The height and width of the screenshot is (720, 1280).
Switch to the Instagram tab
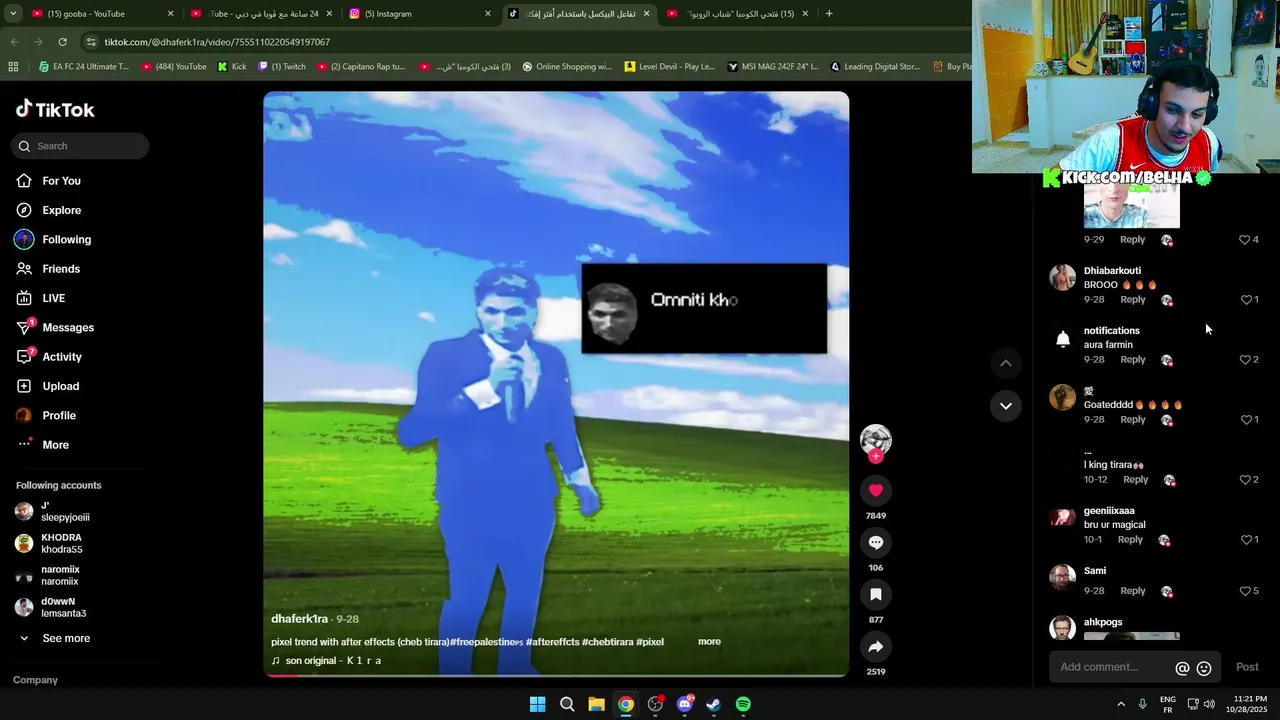pos(418,14)
